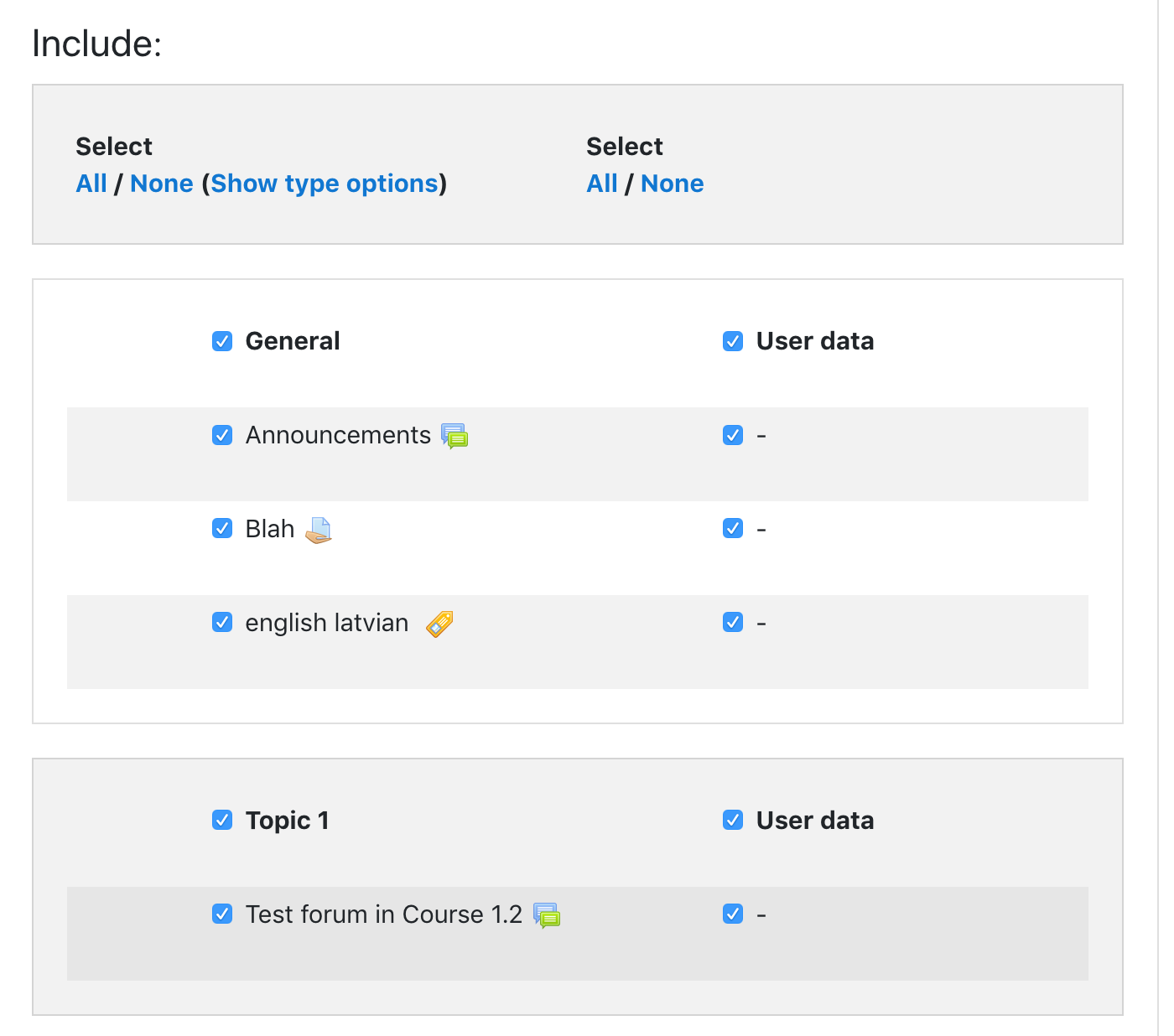Click the General section label
The width and height of the screenshot is (1174, 1036).
click(x=293, y=341)
